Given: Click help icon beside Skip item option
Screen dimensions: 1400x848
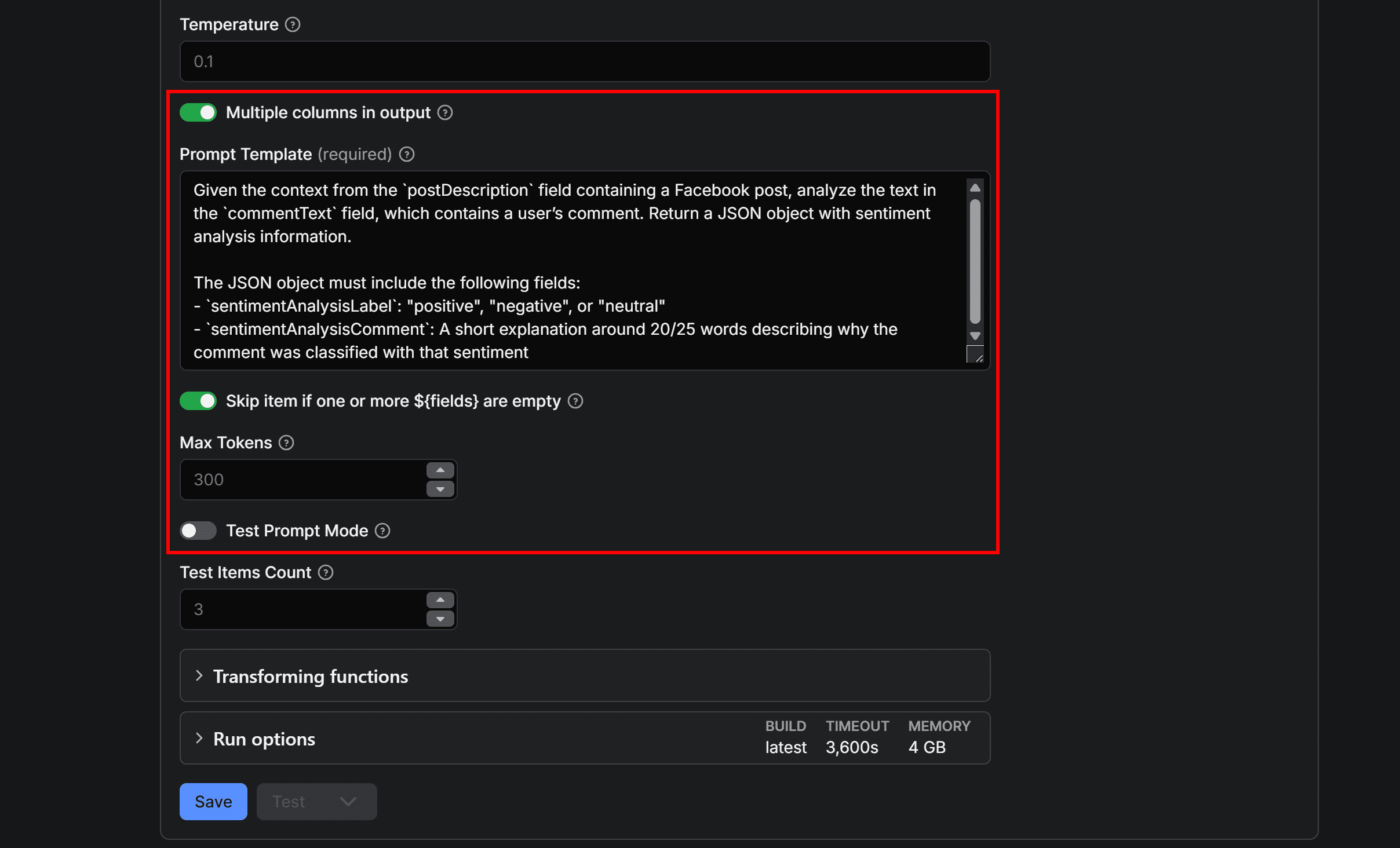Looking at the screenshot, I should tap(575, 401).
